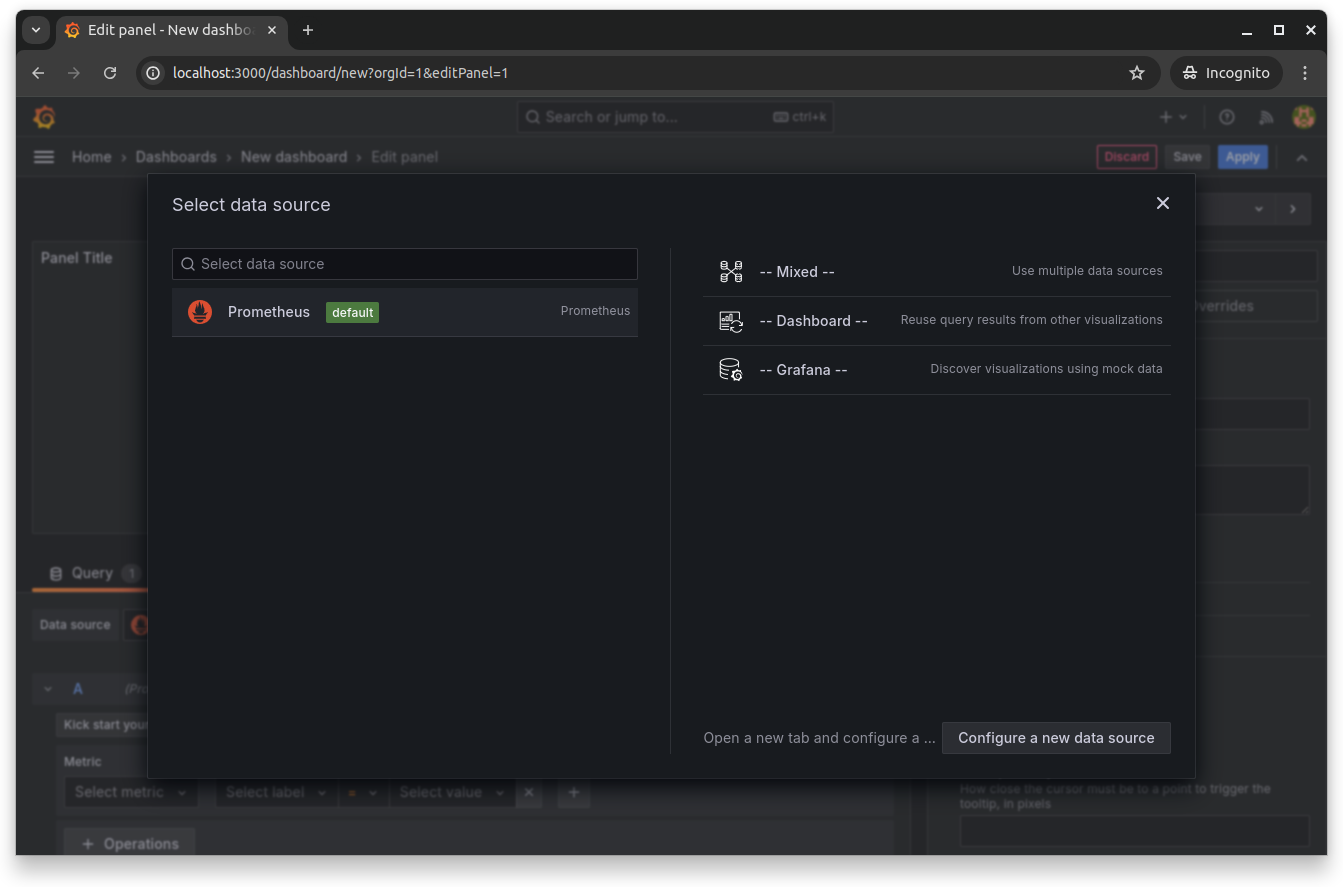Click the browser back arrow
The height and width of the screenshot is (887, 1343).
[x=38, y=73]
